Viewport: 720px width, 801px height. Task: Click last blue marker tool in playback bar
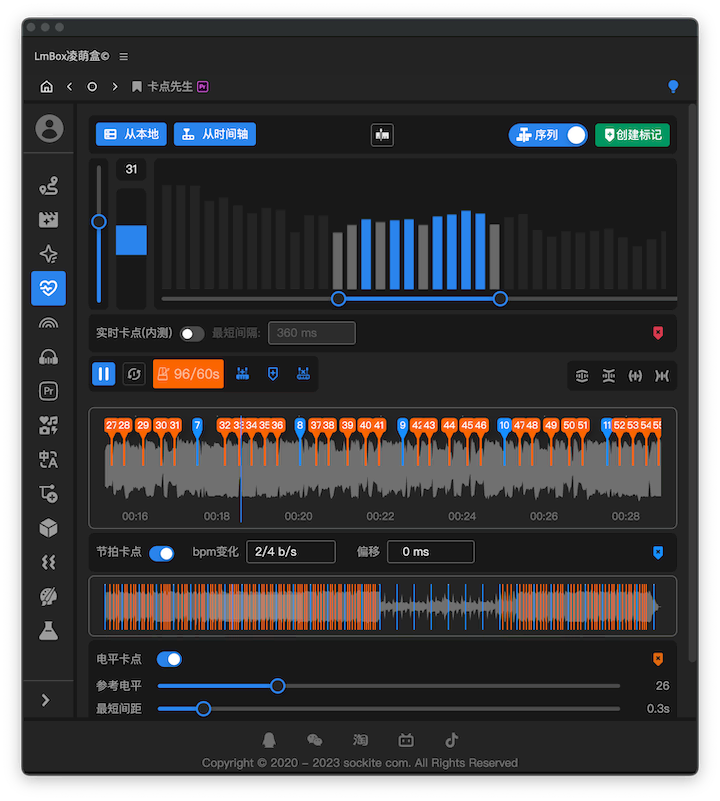(x=304, y=374)
